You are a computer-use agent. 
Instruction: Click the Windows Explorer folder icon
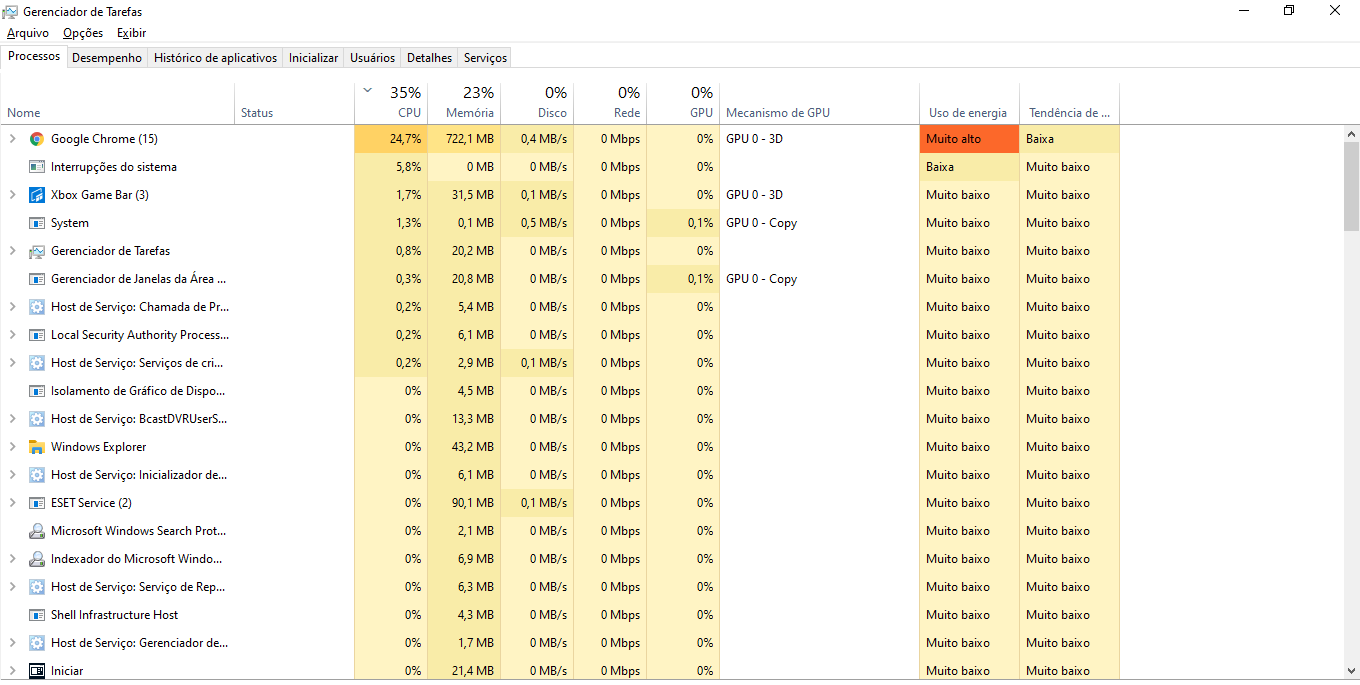tap(37, 447)
